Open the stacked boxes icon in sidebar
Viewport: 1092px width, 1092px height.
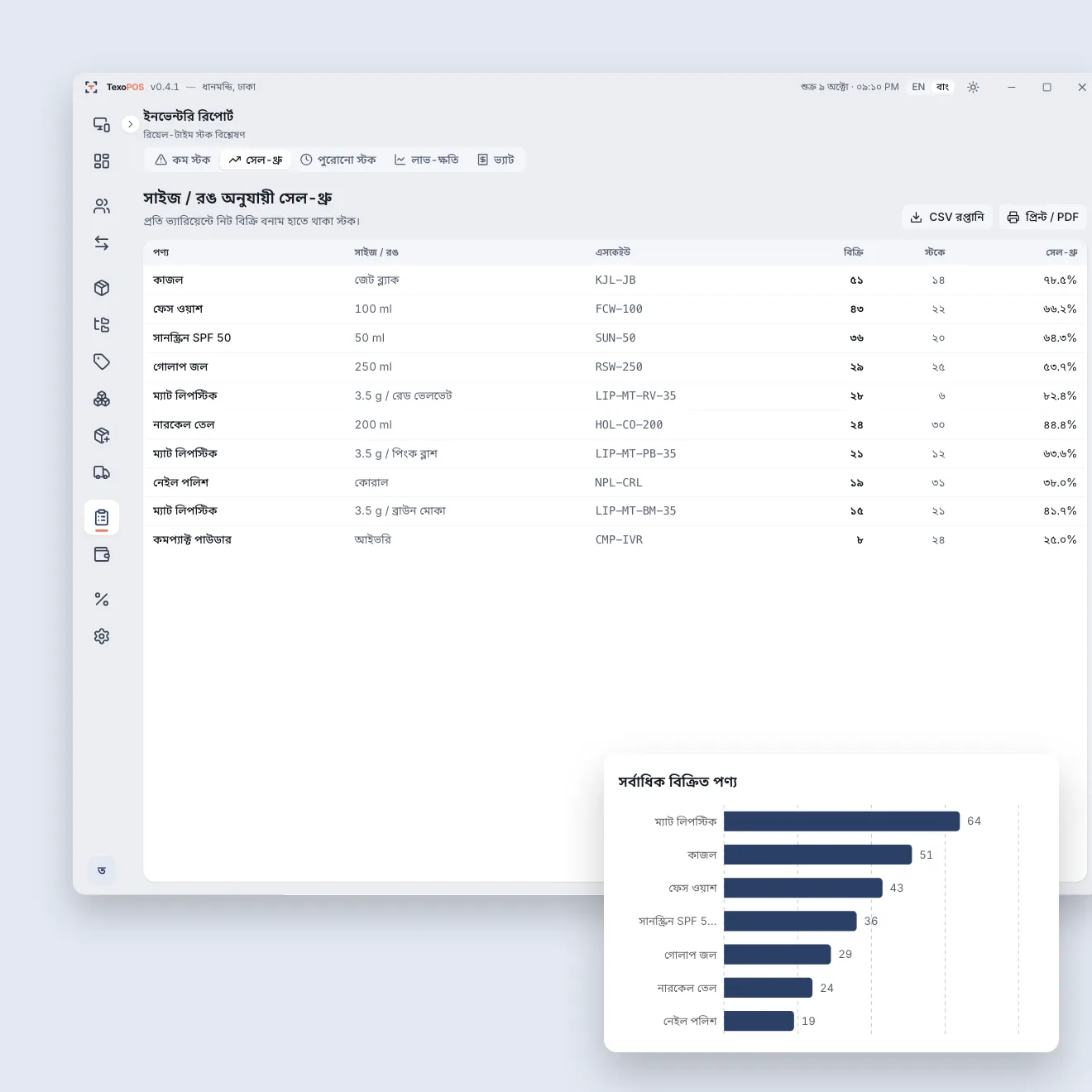(x=102, y=399)
